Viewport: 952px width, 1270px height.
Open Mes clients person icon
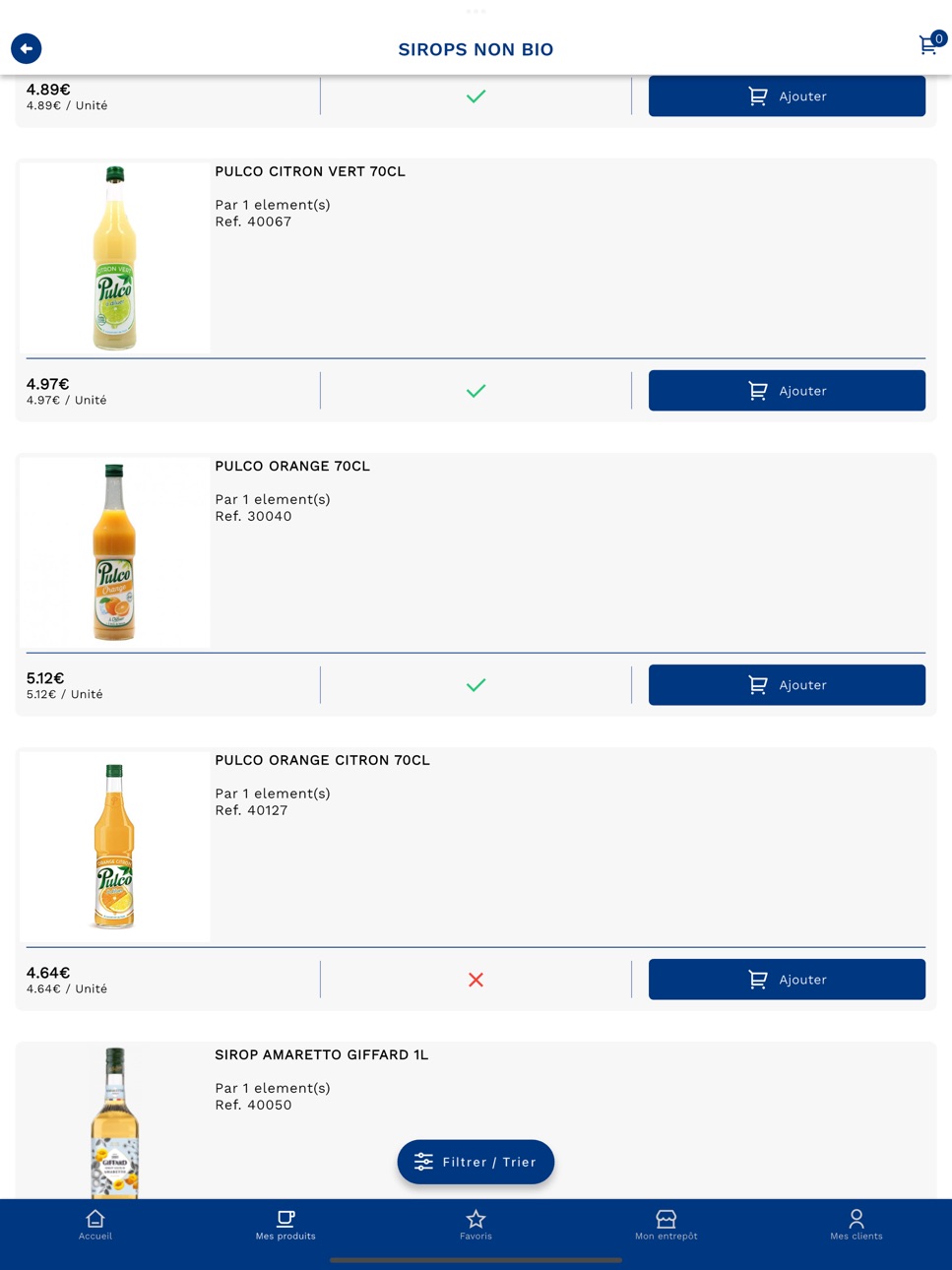857,1225
